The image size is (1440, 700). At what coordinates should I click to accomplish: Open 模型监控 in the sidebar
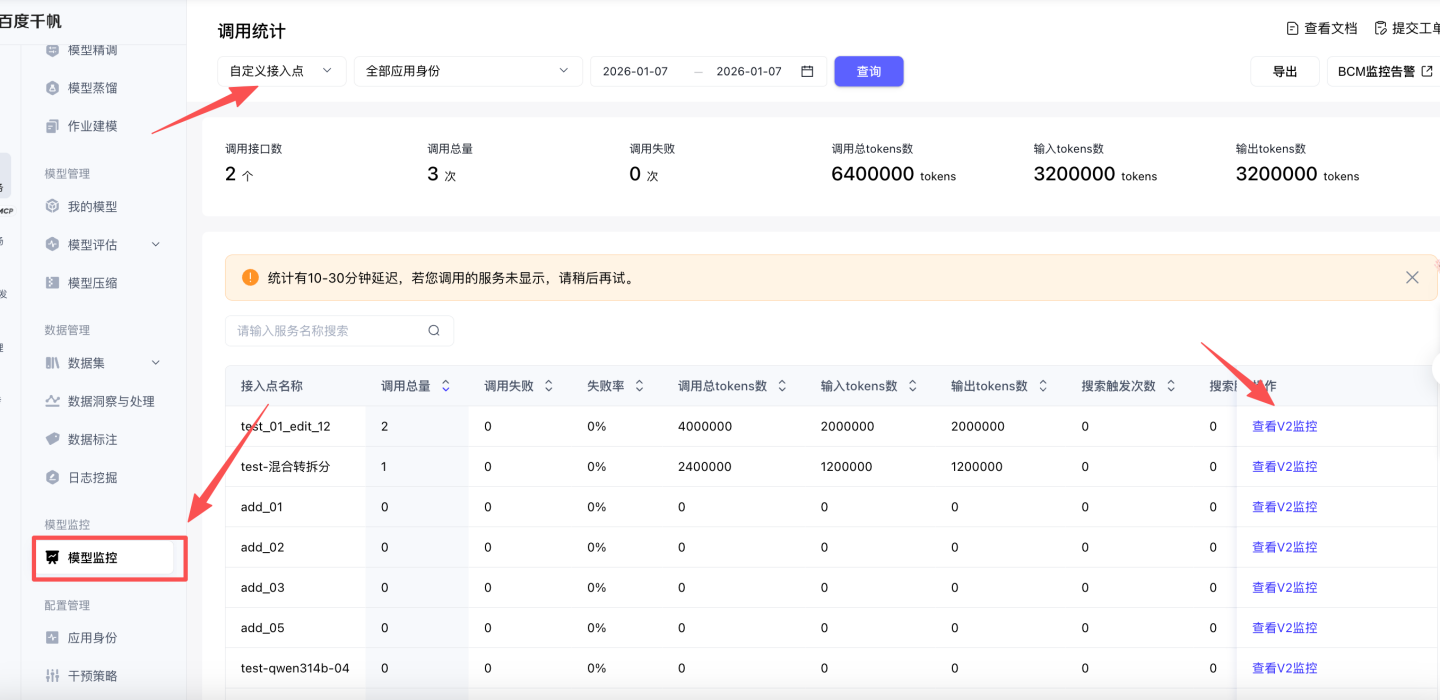pos(92,558)
